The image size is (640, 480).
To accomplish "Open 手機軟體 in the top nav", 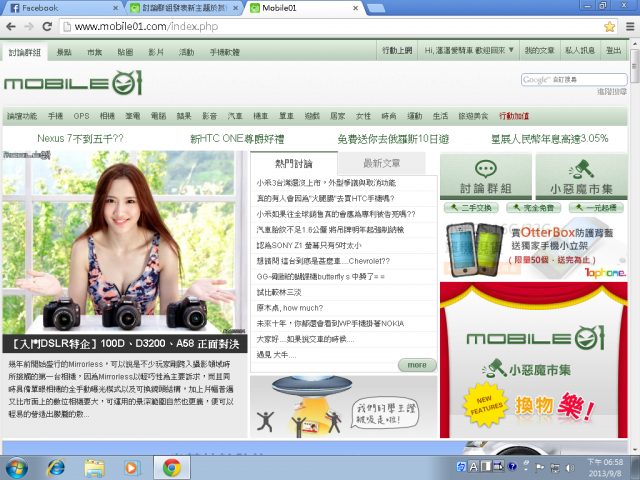I will tap(224, 52).
